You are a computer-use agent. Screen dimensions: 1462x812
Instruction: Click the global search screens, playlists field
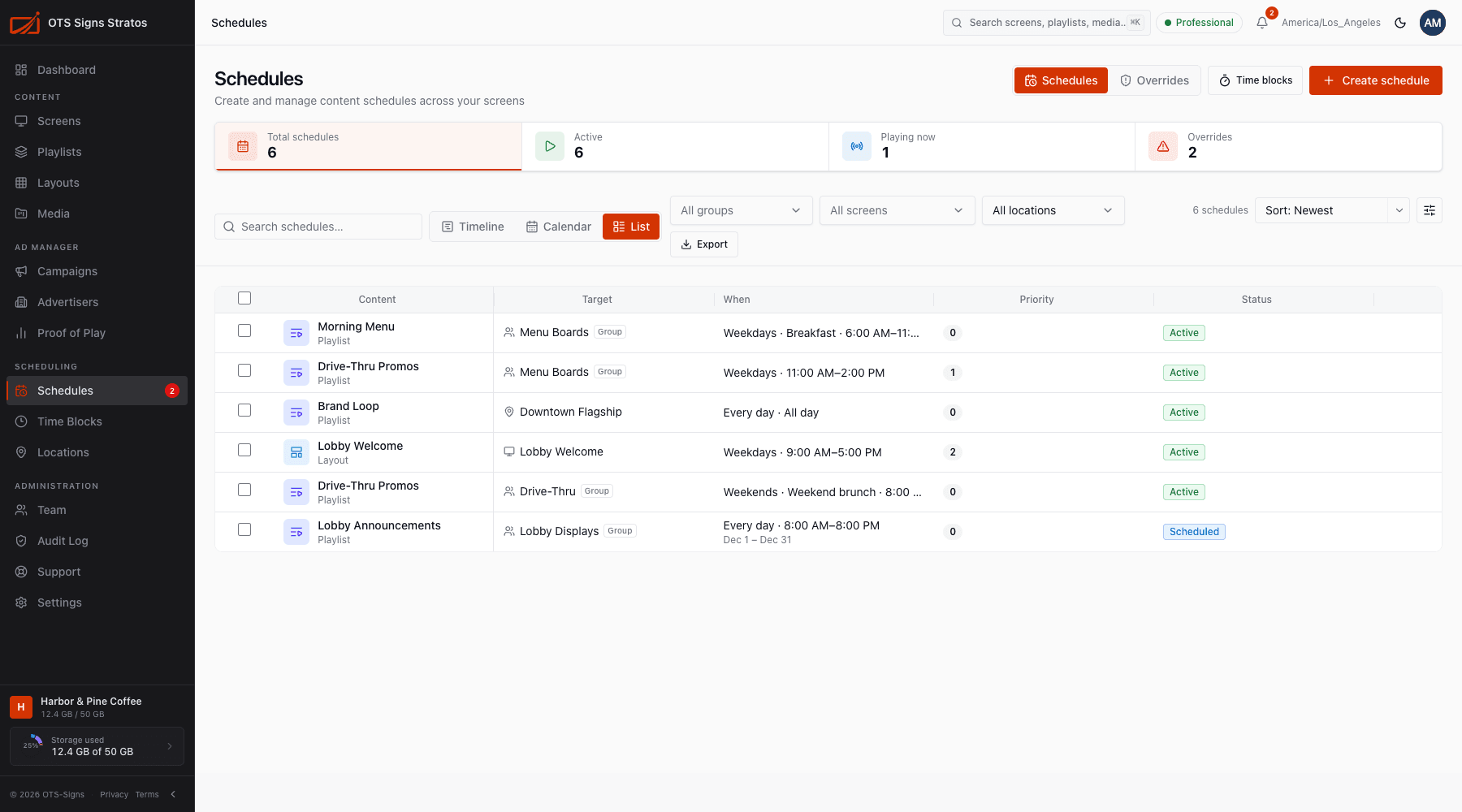coord(1046,23)
